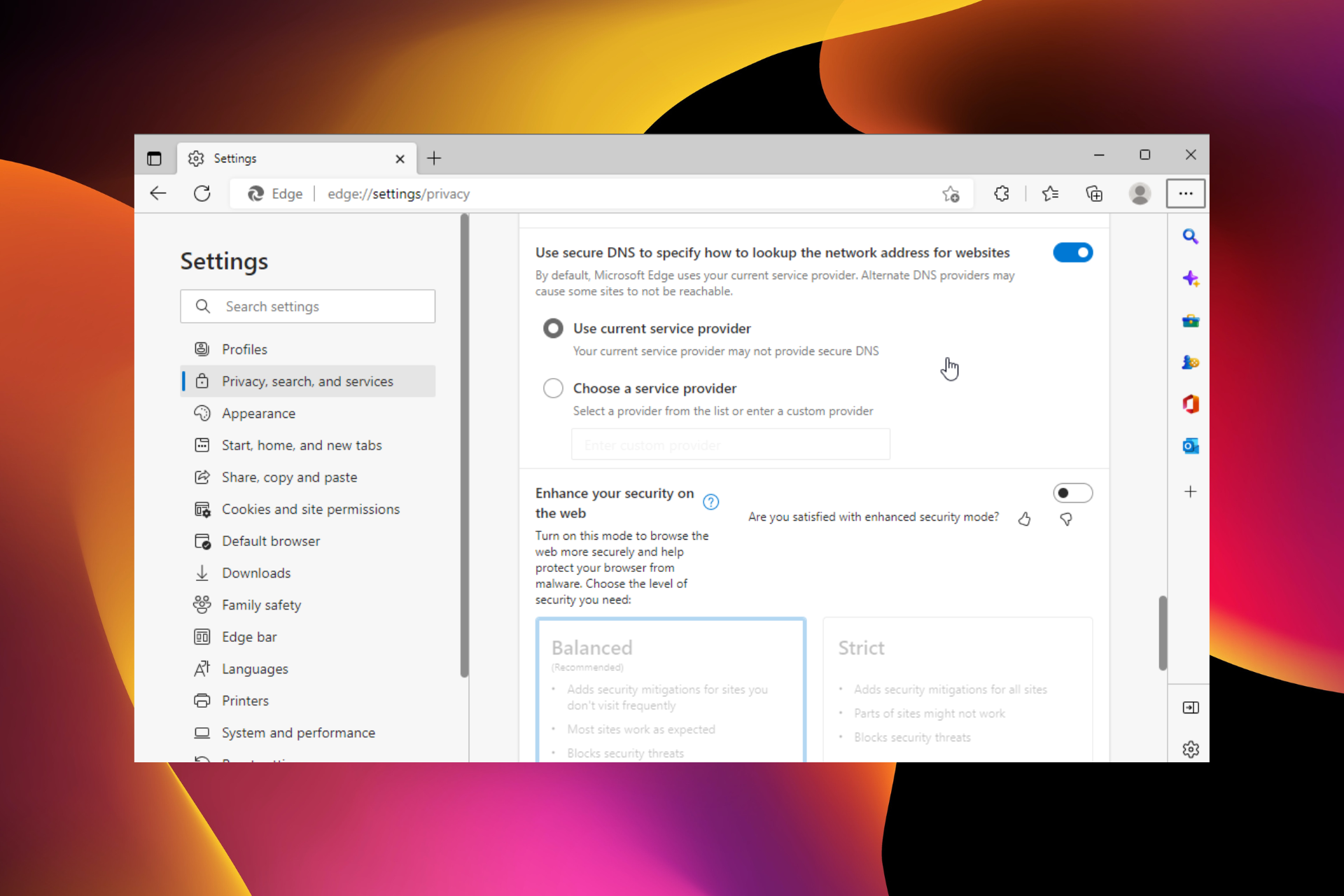Open the tab actions menu icon

pos(154,158)
